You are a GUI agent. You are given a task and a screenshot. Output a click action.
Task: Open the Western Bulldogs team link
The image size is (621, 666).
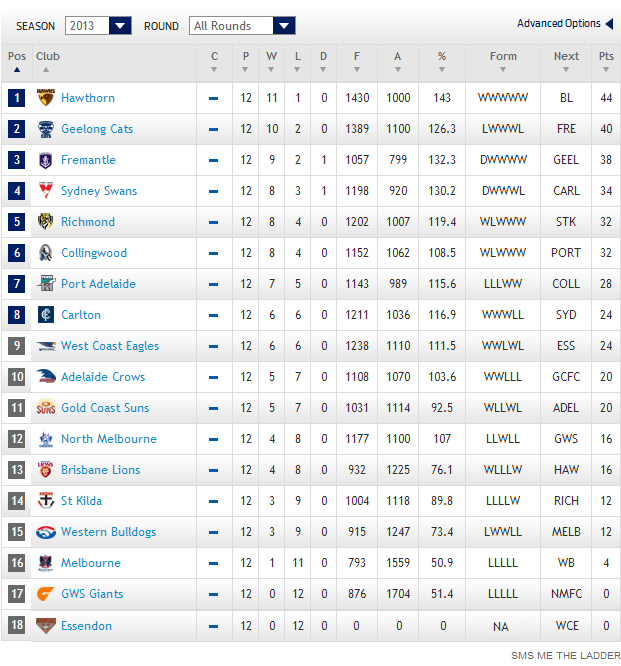pyautogui.click(x=108, y=532)
